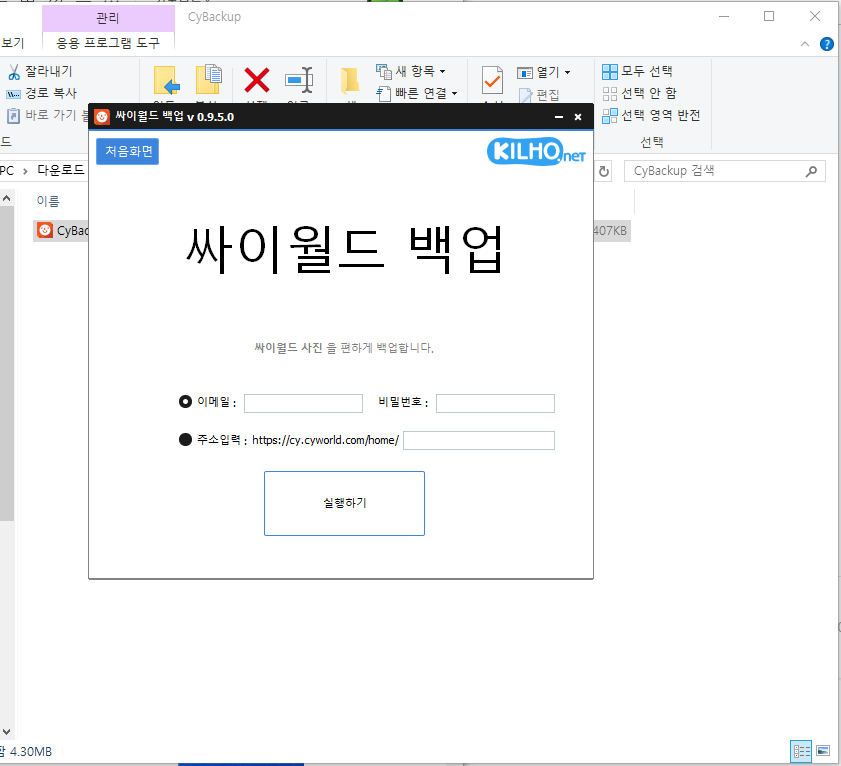Open the 보기 ribbon tab
Screen dimensions: 841x766
click(x=12, y=43)
